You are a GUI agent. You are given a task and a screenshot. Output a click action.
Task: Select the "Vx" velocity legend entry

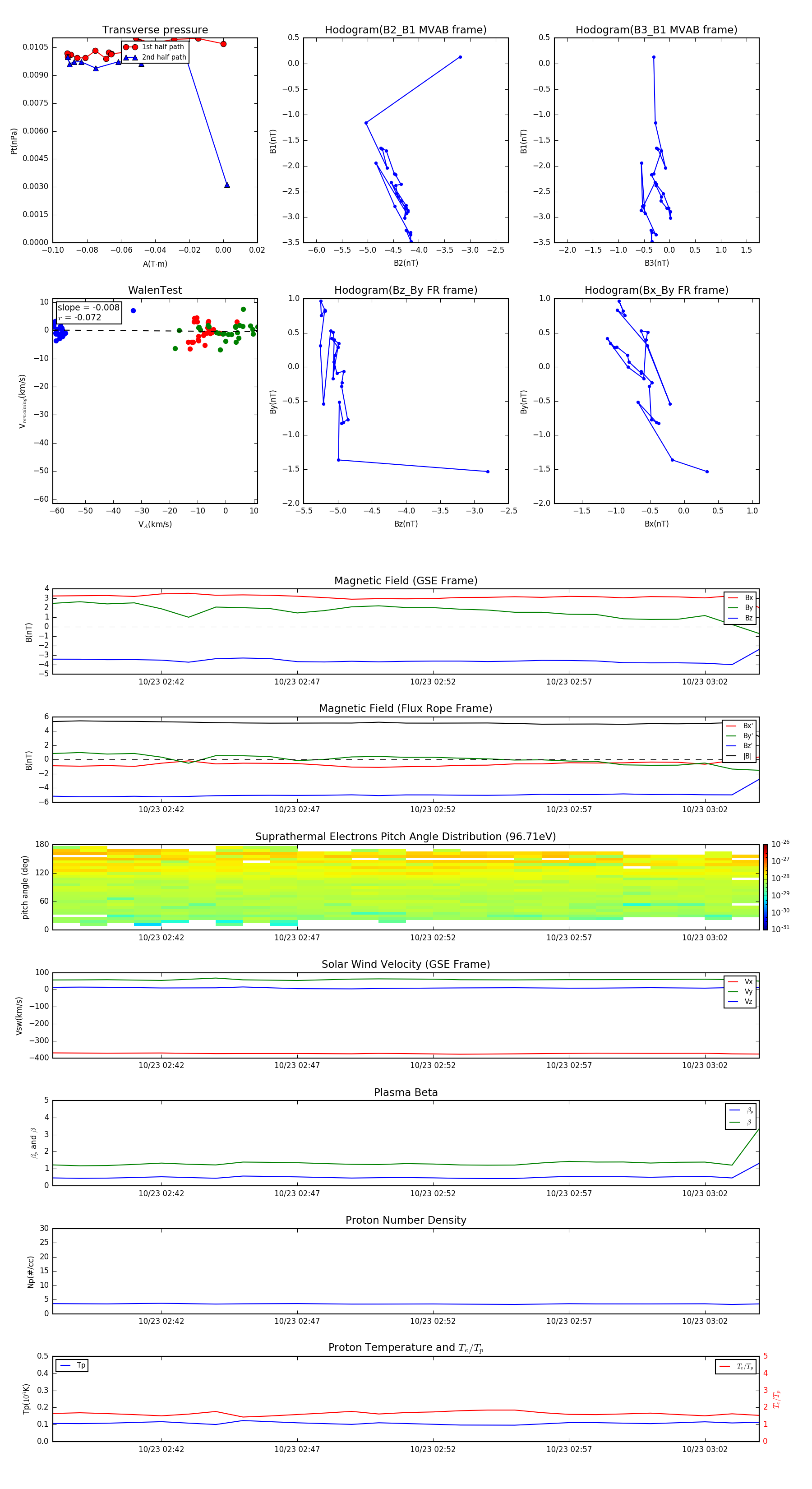pyautogui.click(x=740, y=981)
